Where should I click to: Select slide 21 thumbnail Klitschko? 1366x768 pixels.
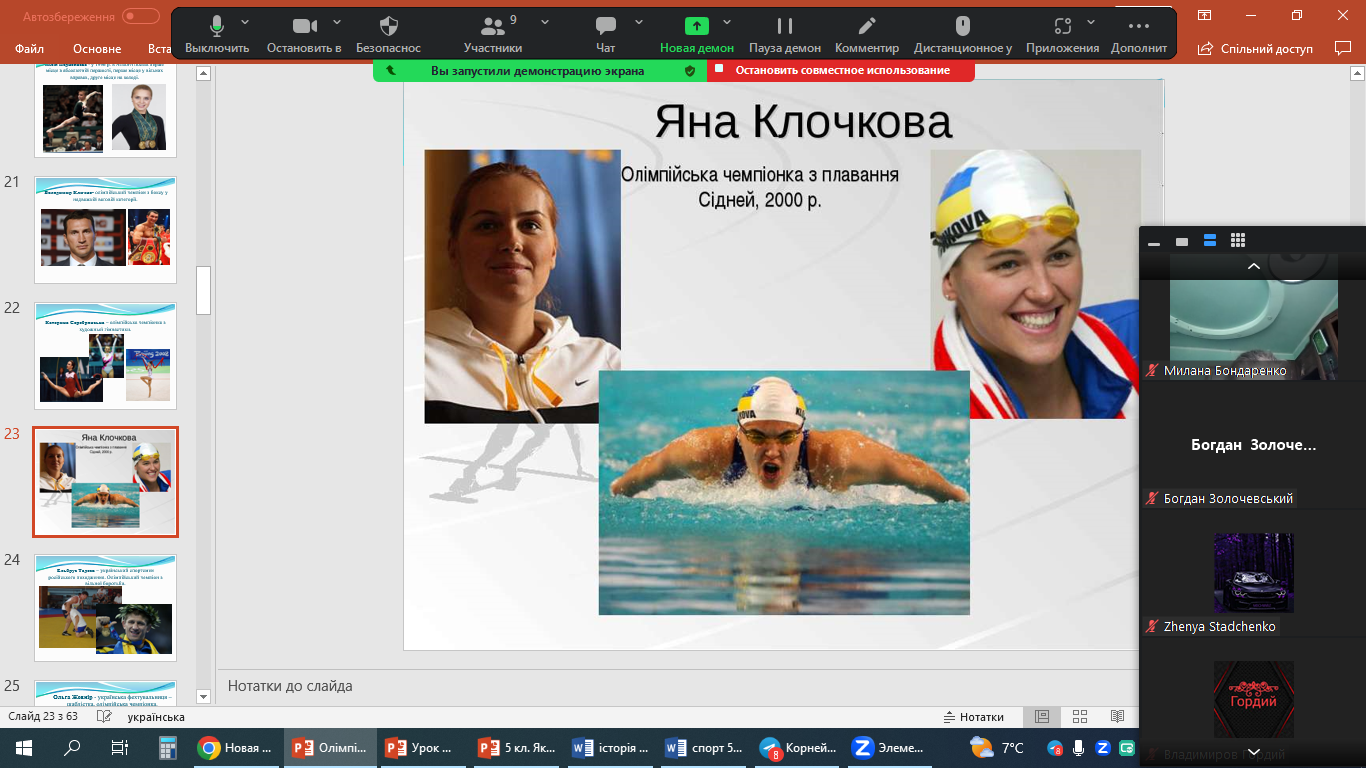[x=106, y=231]
